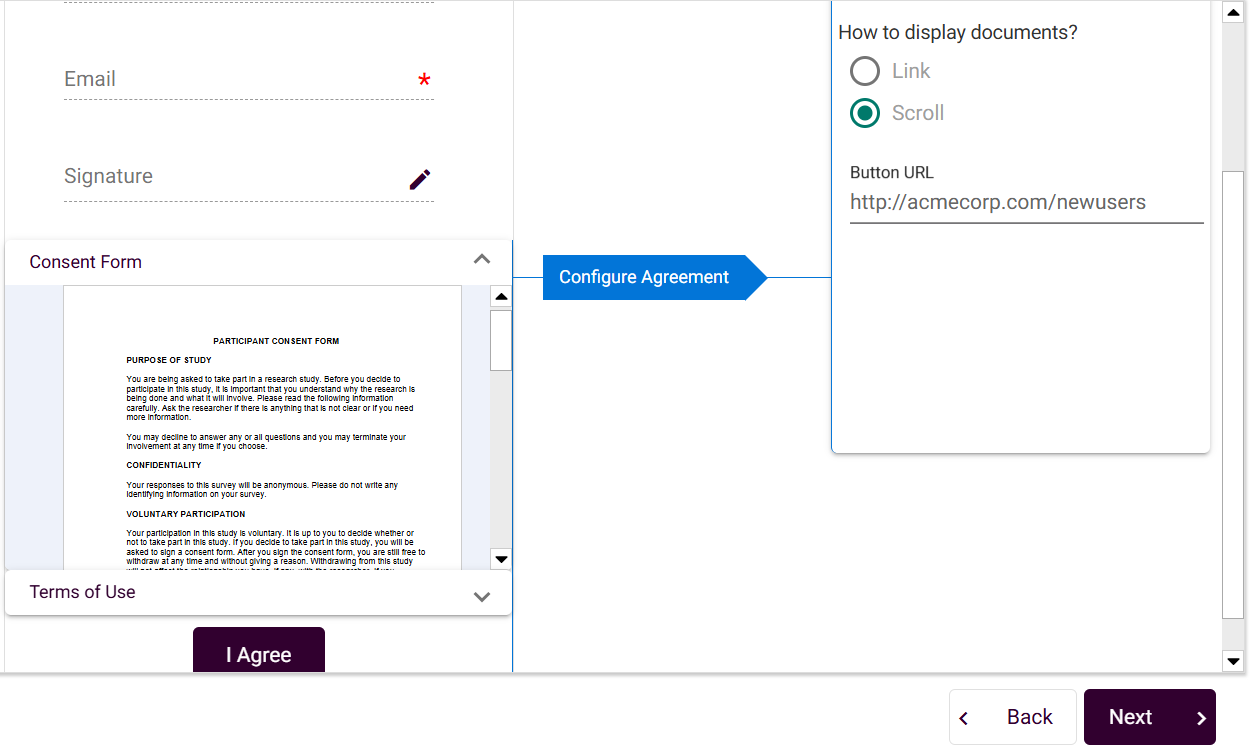Go Back to the previous step
Image resolution: width=1253 pixels, height=750 pixels.
pyautogui.click(x=1012, y=717)
